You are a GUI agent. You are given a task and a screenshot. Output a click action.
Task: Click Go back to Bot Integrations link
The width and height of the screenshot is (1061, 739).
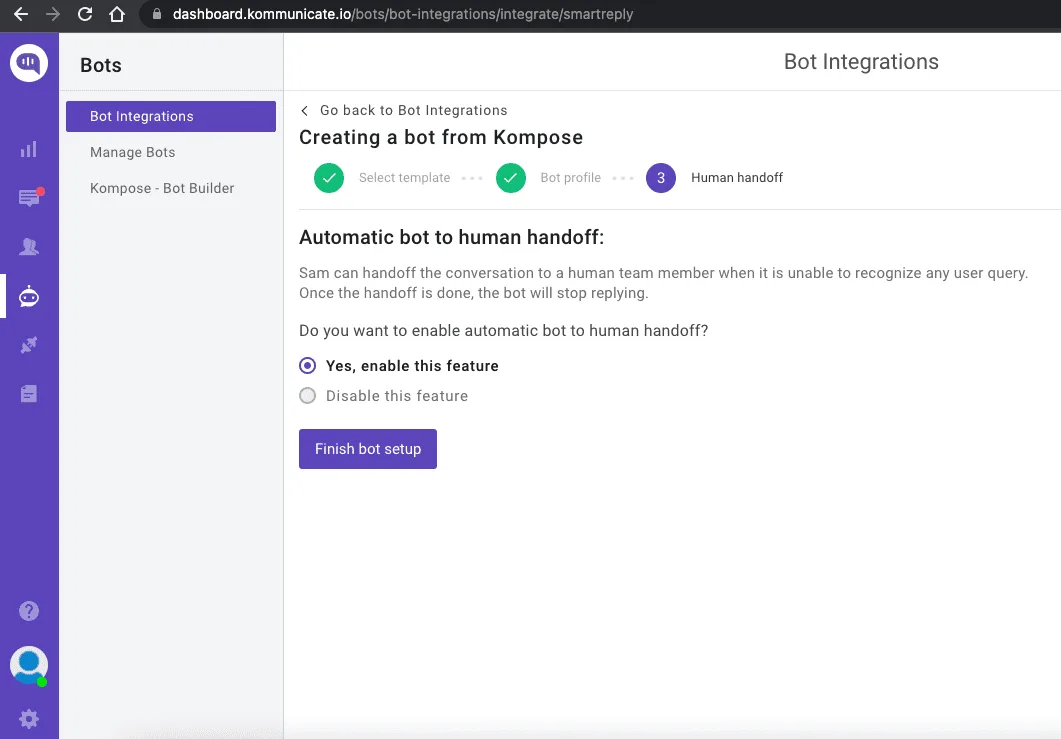pyautogui.click(x=413, y=110)
